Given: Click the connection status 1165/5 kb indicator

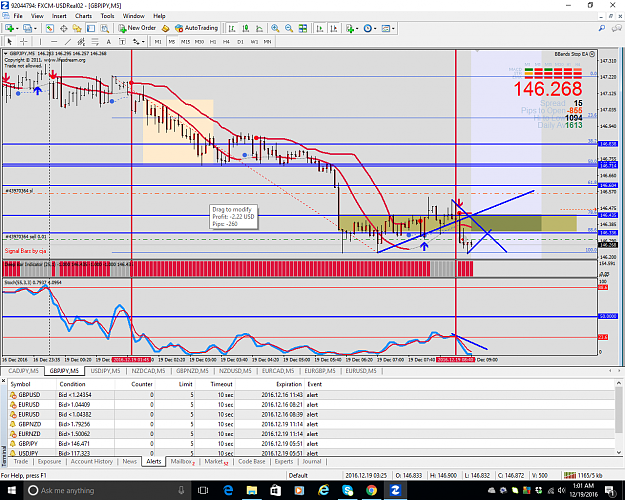Looking at the screenshot, I should [585, 475].
